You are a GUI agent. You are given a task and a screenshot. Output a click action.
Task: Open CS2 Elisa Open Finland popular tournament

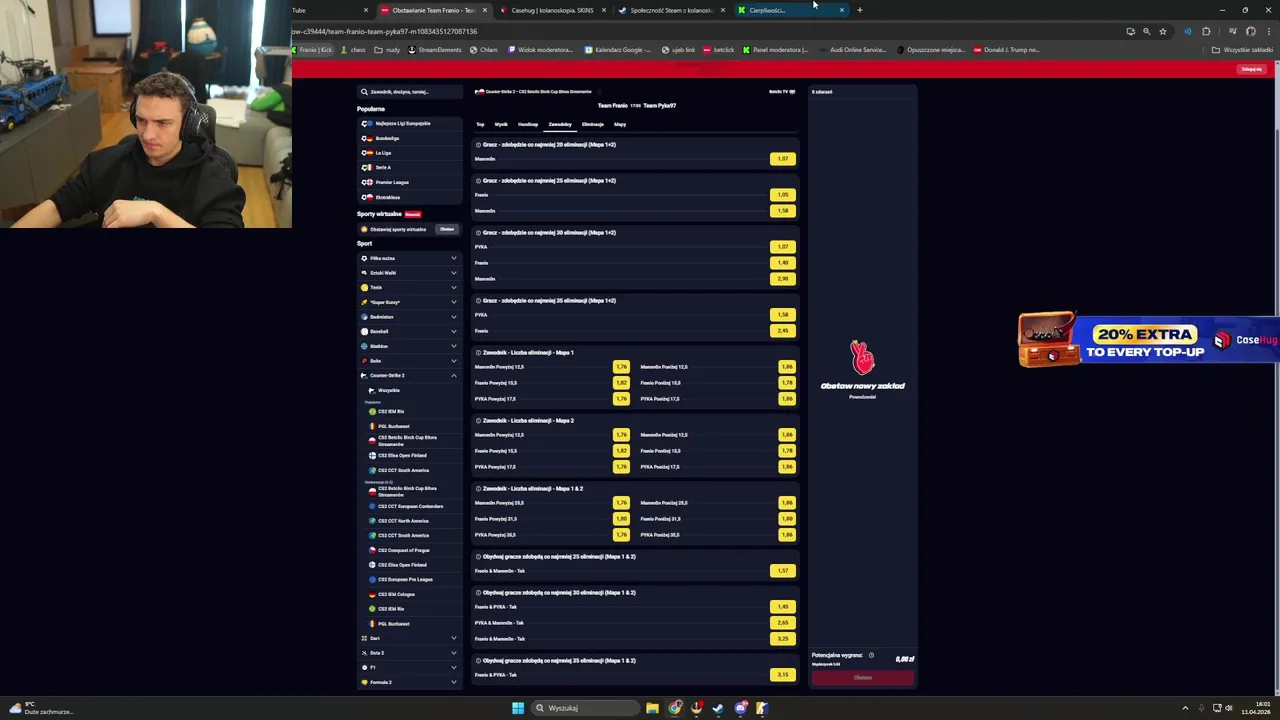click(410, 455)
